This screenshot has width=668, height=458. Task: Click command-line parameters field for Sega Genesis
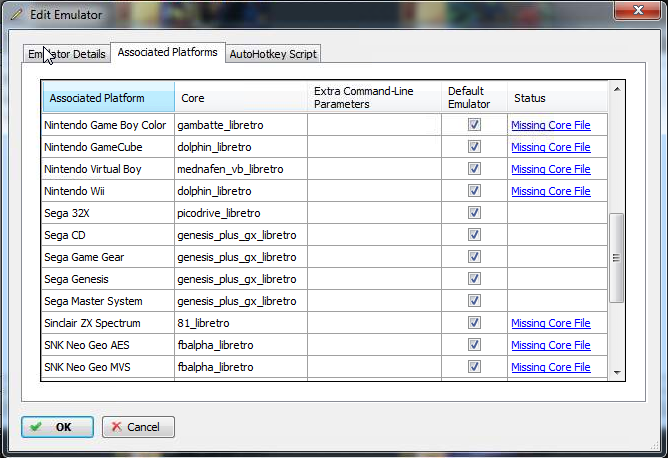pos(374,279)
